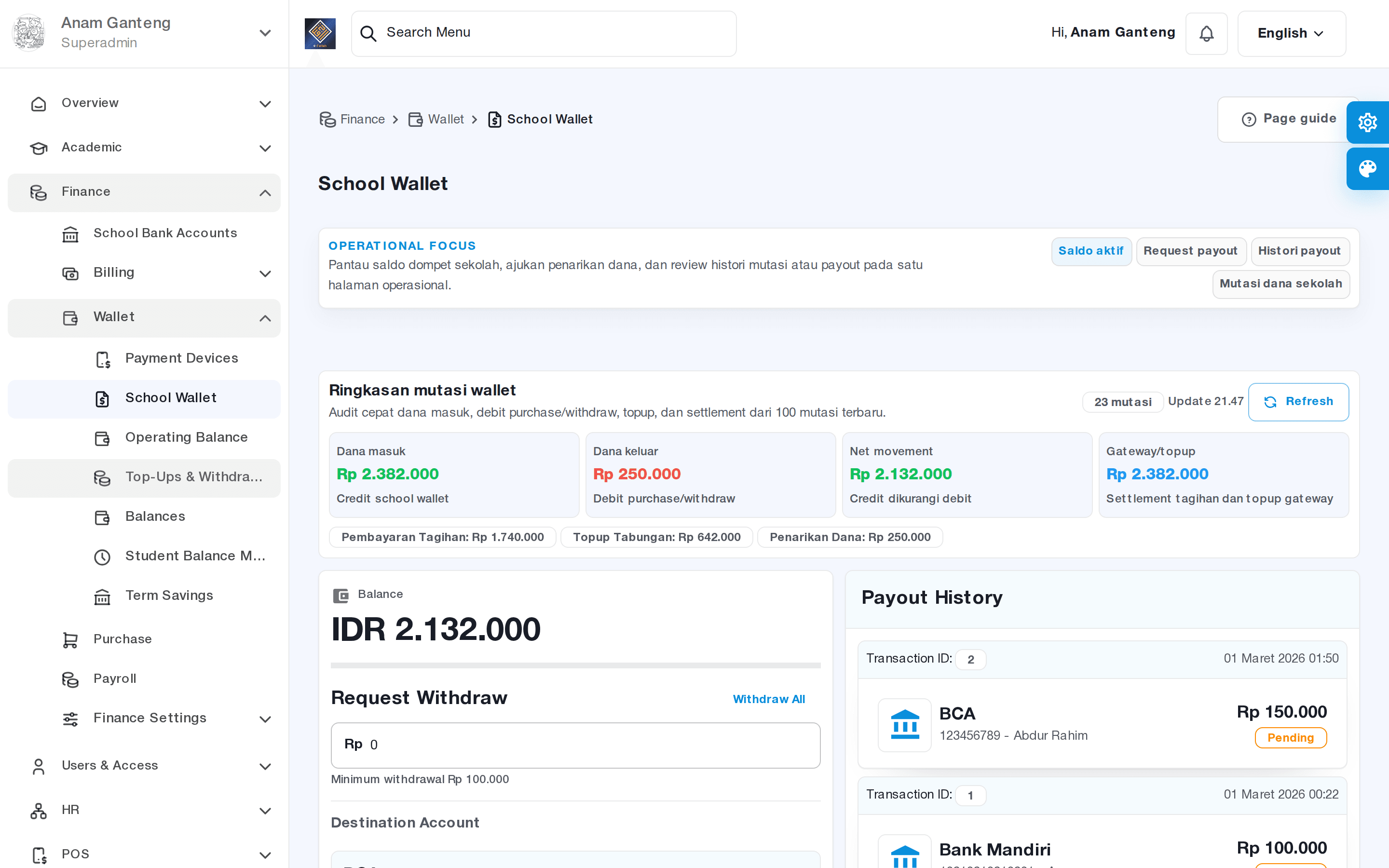
Task: Expand the Finance Settings submenu
Action: click(265, 719)
